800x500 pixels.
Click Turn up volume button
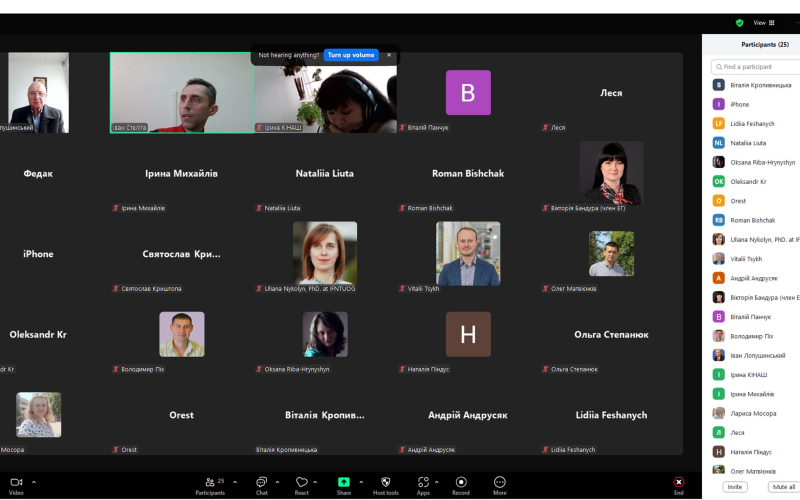351,55
